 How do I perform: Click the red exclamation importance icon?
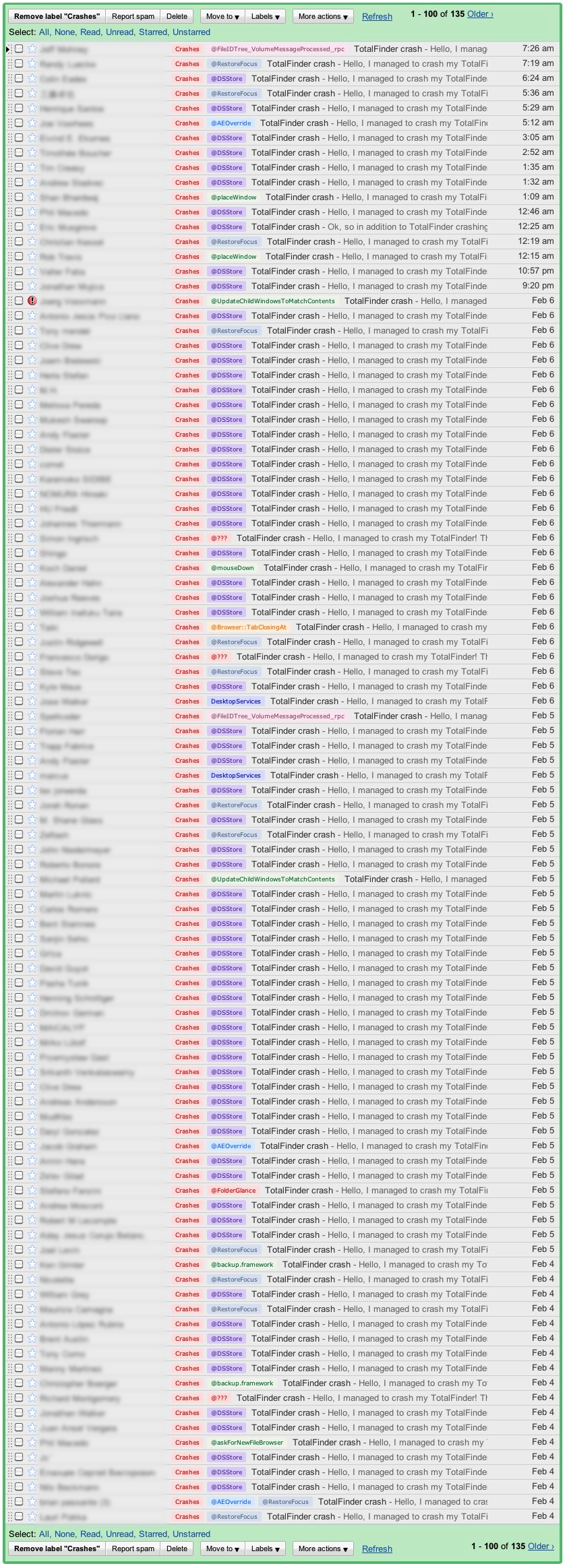coord(32,301)
